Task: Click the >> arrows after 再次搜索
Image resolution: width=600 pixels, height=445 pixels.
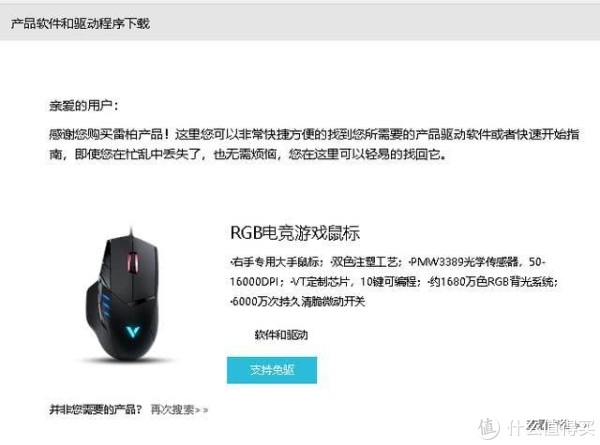Action: (202, 410)
